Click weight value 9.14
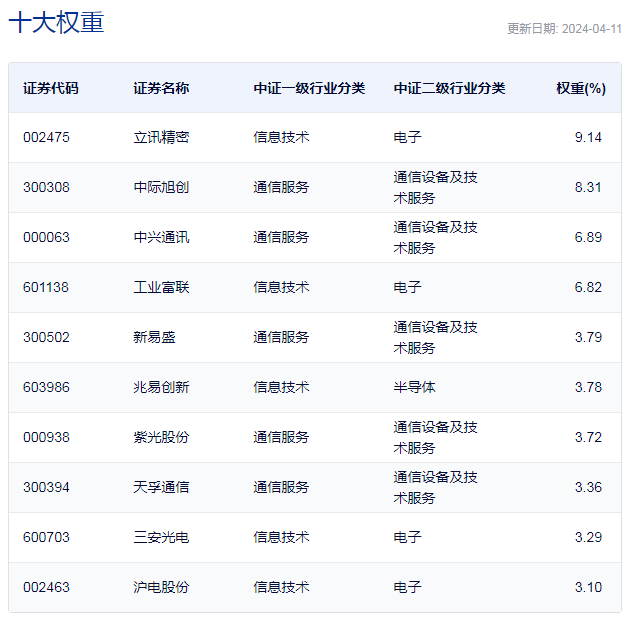This screenshot has height=623, width=627. [588, 137]
